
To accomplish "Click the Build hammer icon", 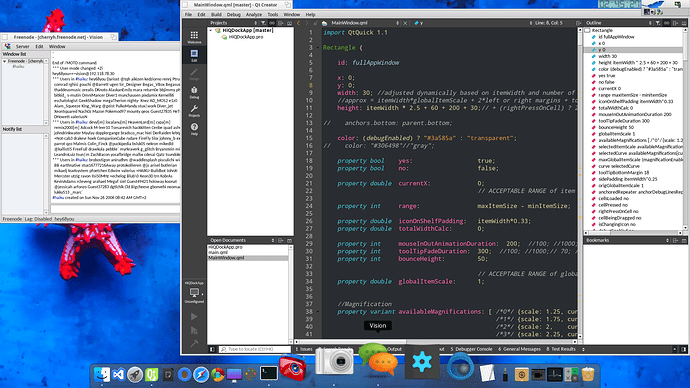I will 194,344.
